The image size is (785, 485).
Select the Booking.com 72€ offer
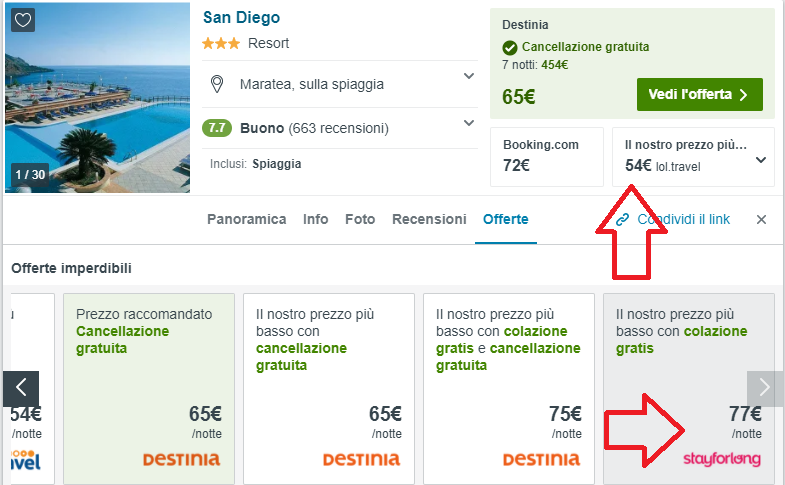pyautogui.click(x=547, y=156)
